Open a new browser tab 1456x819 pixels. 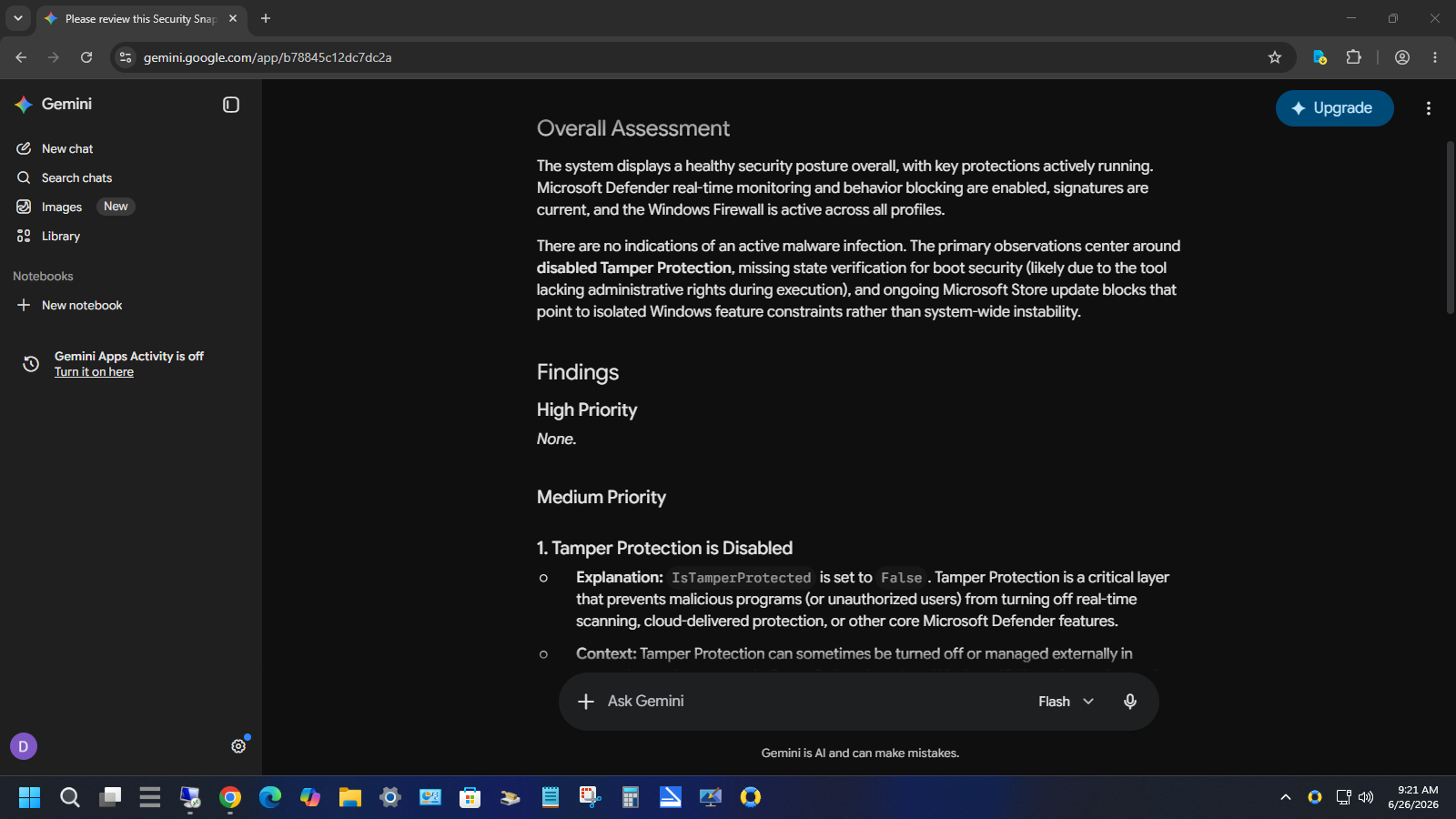coord(266,18)
